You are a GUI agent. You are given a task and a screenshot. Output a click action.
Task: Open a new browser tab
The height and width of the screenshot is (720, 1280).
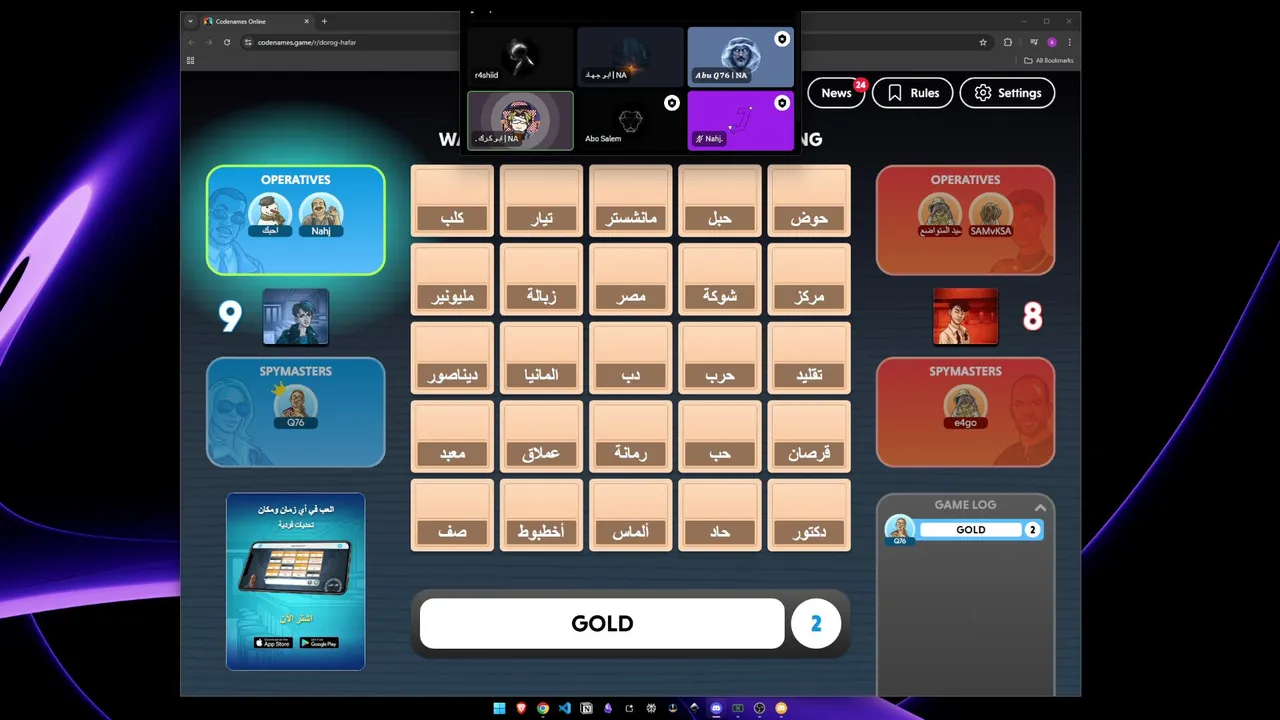(x=324, y=21)
